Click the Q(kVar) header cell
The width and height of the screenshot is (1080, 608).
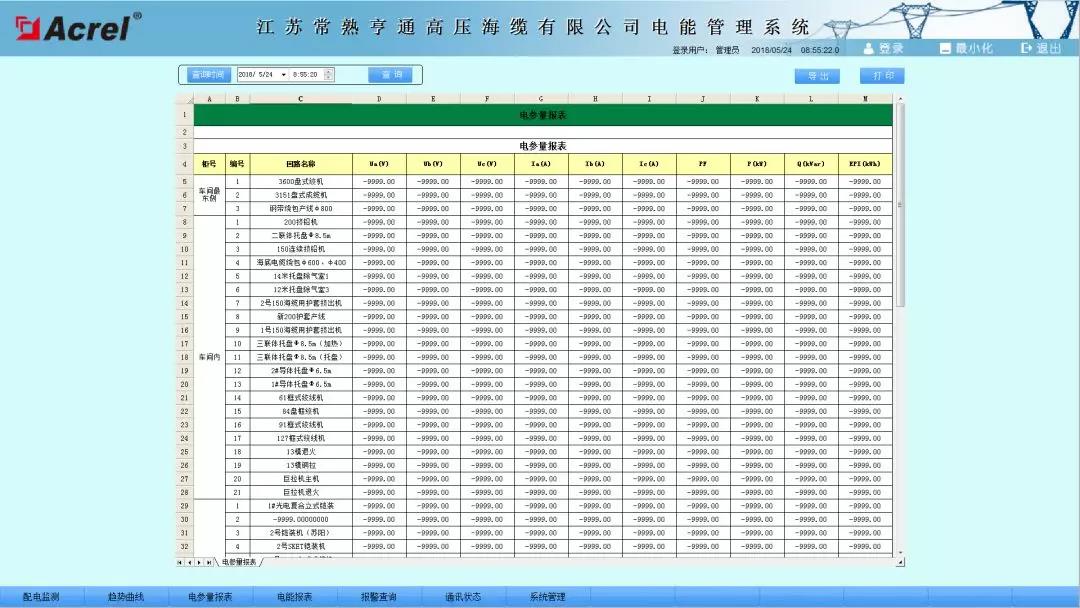[x=811, y=164]
